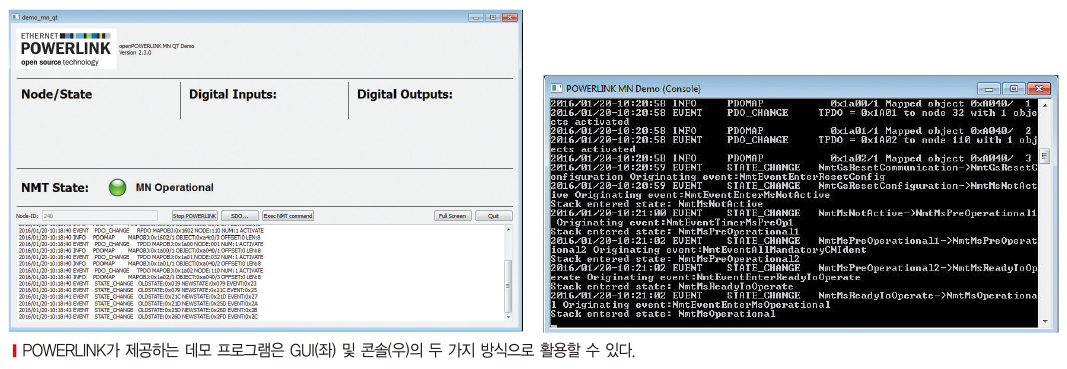The width and height of the screenshot is (1067, 369).
Task: Click console line 'Stack entered state: NmtMsPreOperational1'
Action: (x=674, y=231)
